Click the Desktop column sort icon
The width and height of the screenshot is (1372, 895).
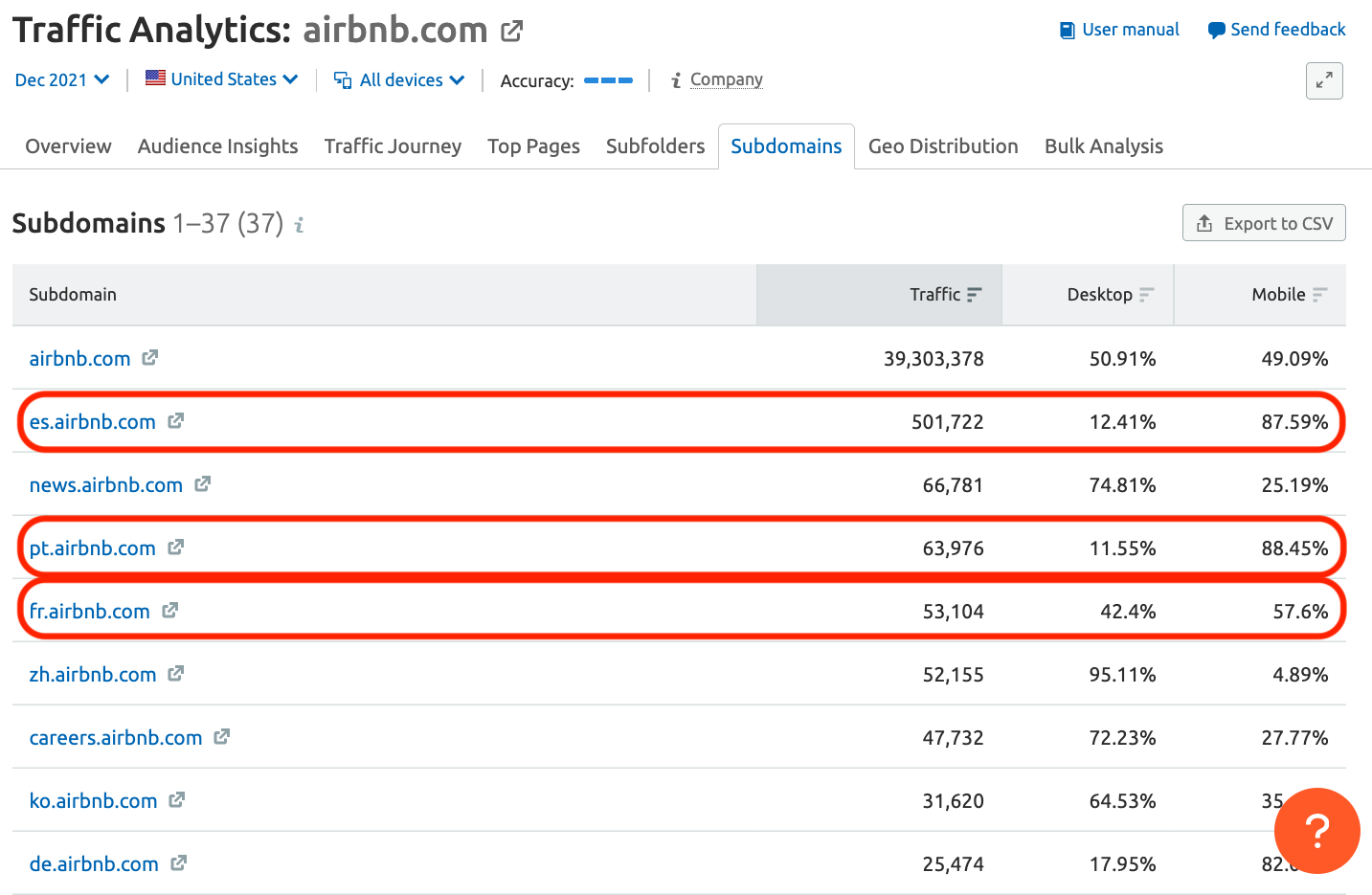tap(1147, 295)
